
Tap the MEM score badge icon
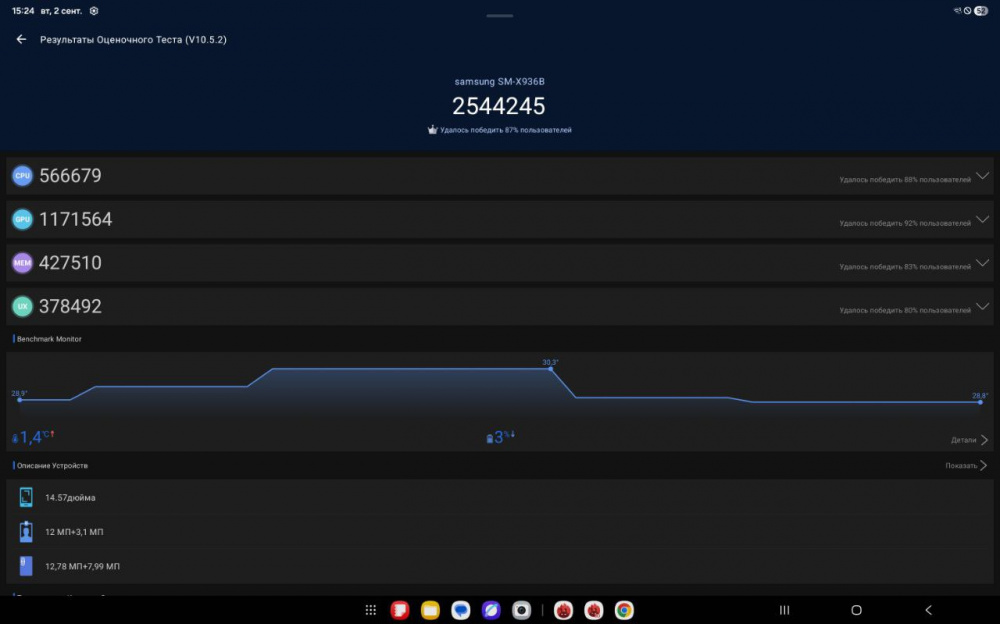22,262
